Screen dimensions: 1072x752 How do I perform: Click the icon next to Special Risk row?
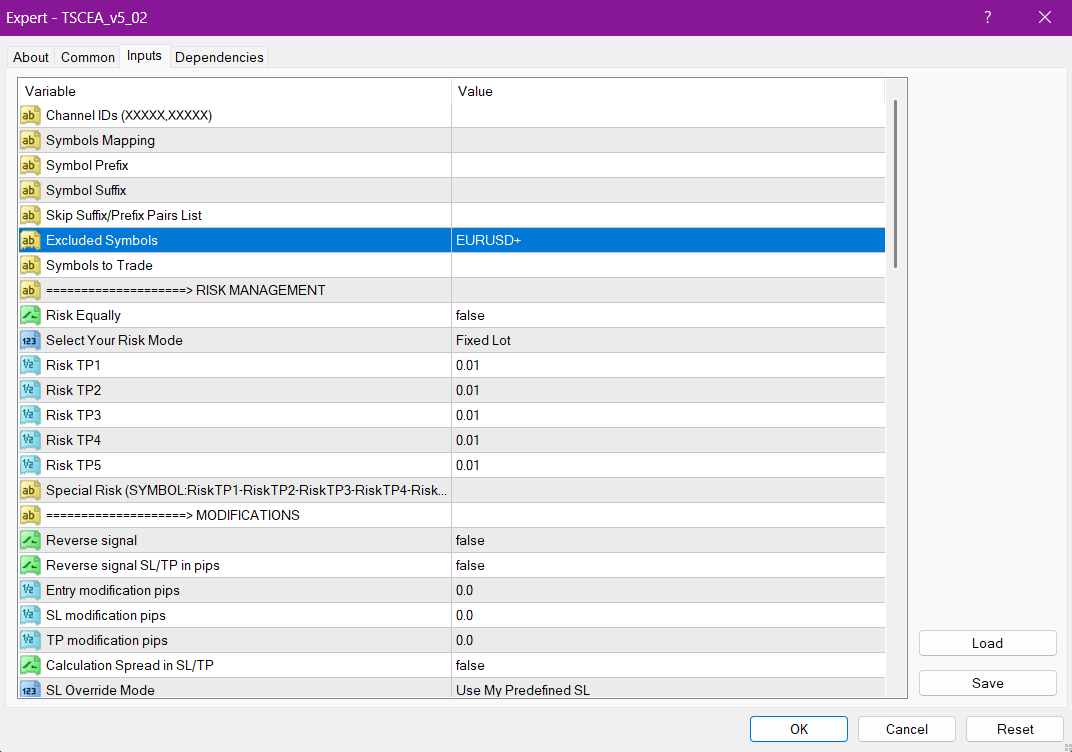[x=30, y=491]
